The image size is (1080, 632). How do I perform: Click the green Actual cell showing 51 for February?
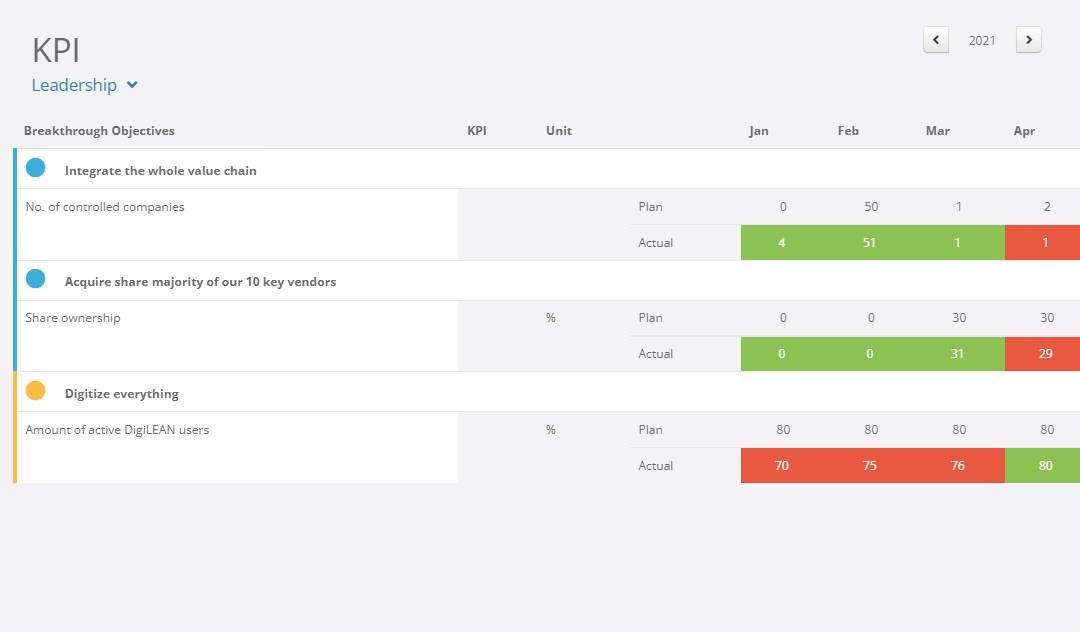click(x=869, y=242)
